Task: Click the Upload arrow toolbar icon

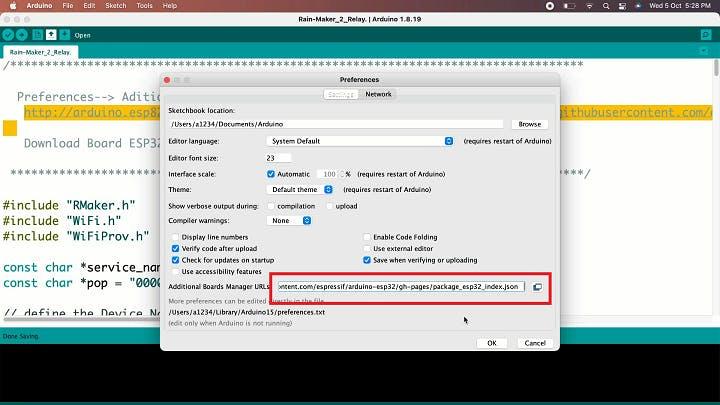Action: click(x=22, y=35)
